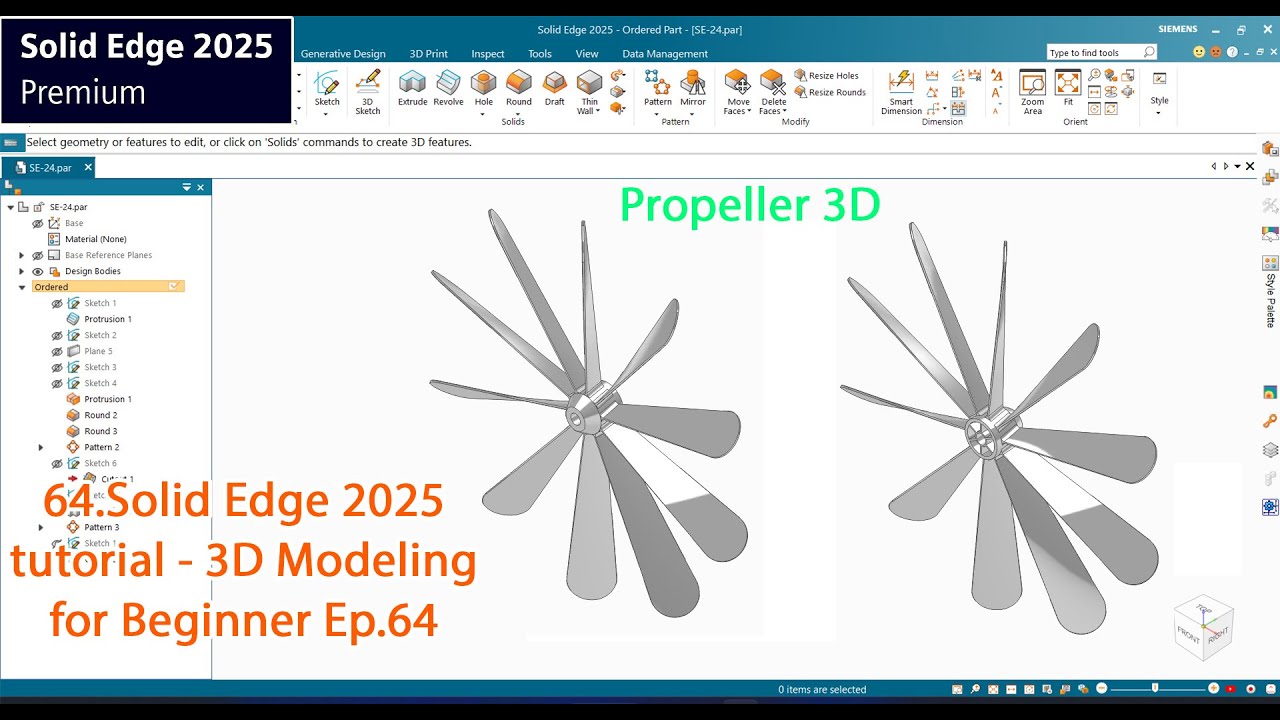Click the Smart Dimension tool

pyautogui.click(x=901, y=91)
